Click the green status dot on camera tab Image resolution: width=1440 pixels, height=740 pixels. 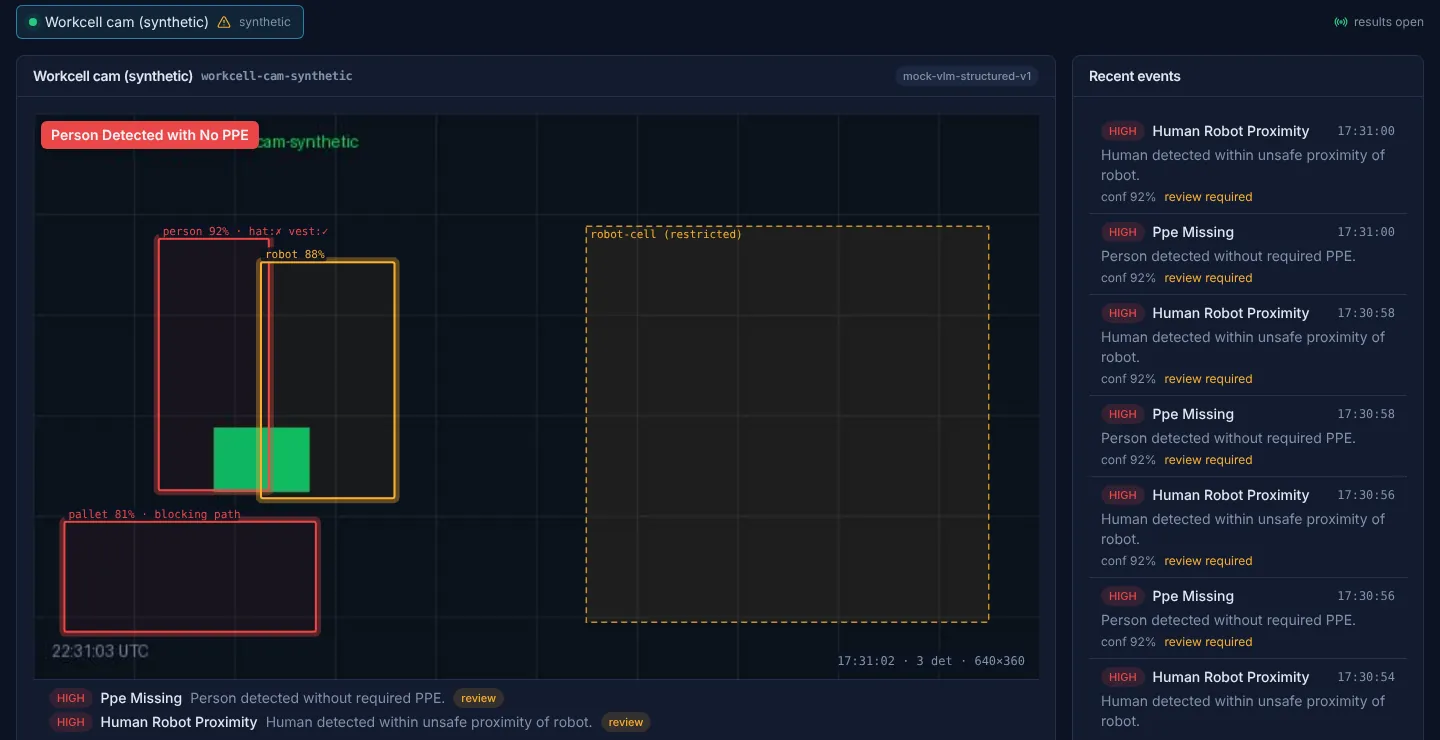tap(33, 22)
